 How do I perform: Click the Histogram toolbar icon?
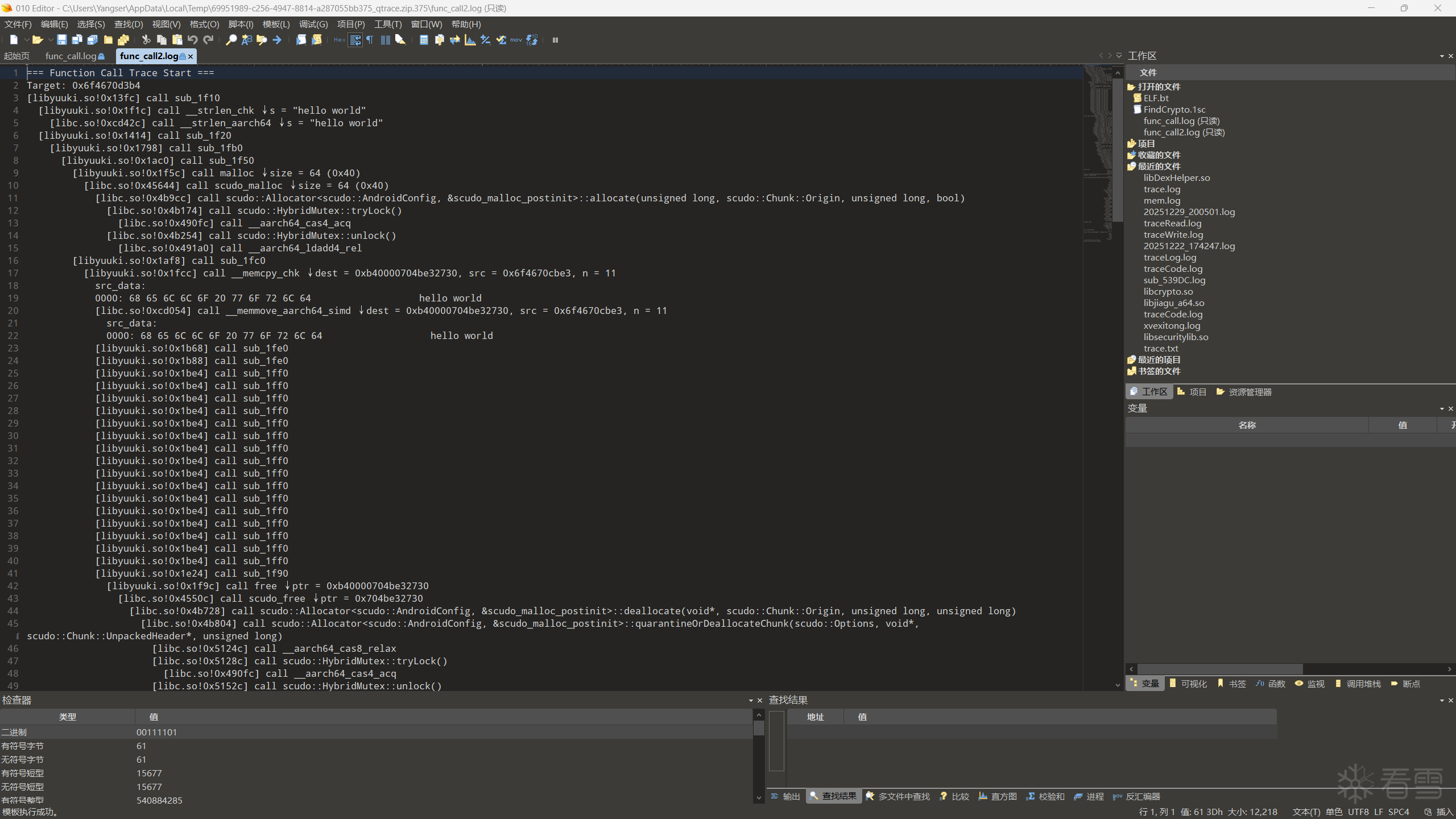click(x=470, y=40)
